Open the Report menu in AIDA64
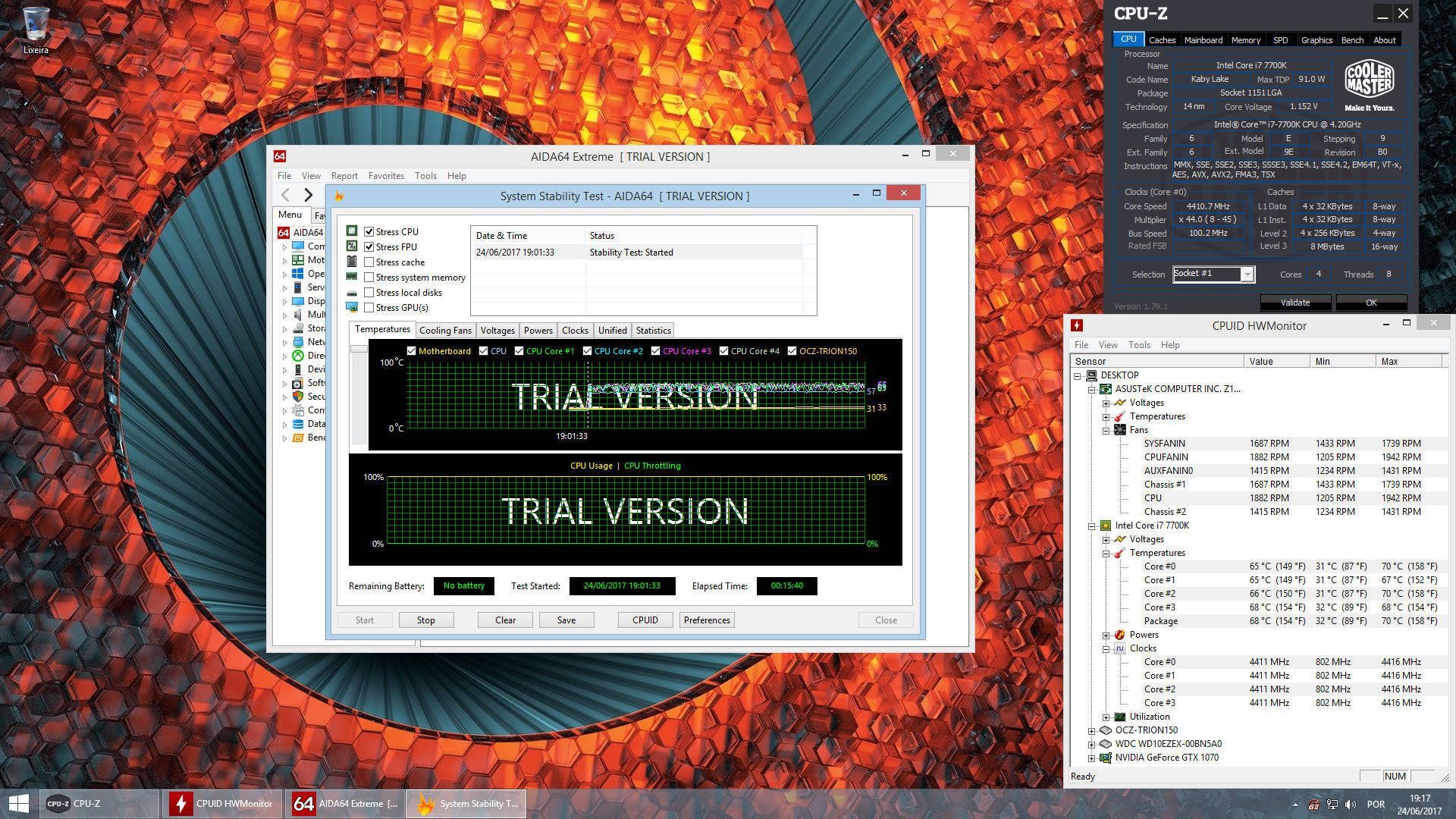This screenshot has width=1456, height=819. pyautogui.click(x=344, y=175)
